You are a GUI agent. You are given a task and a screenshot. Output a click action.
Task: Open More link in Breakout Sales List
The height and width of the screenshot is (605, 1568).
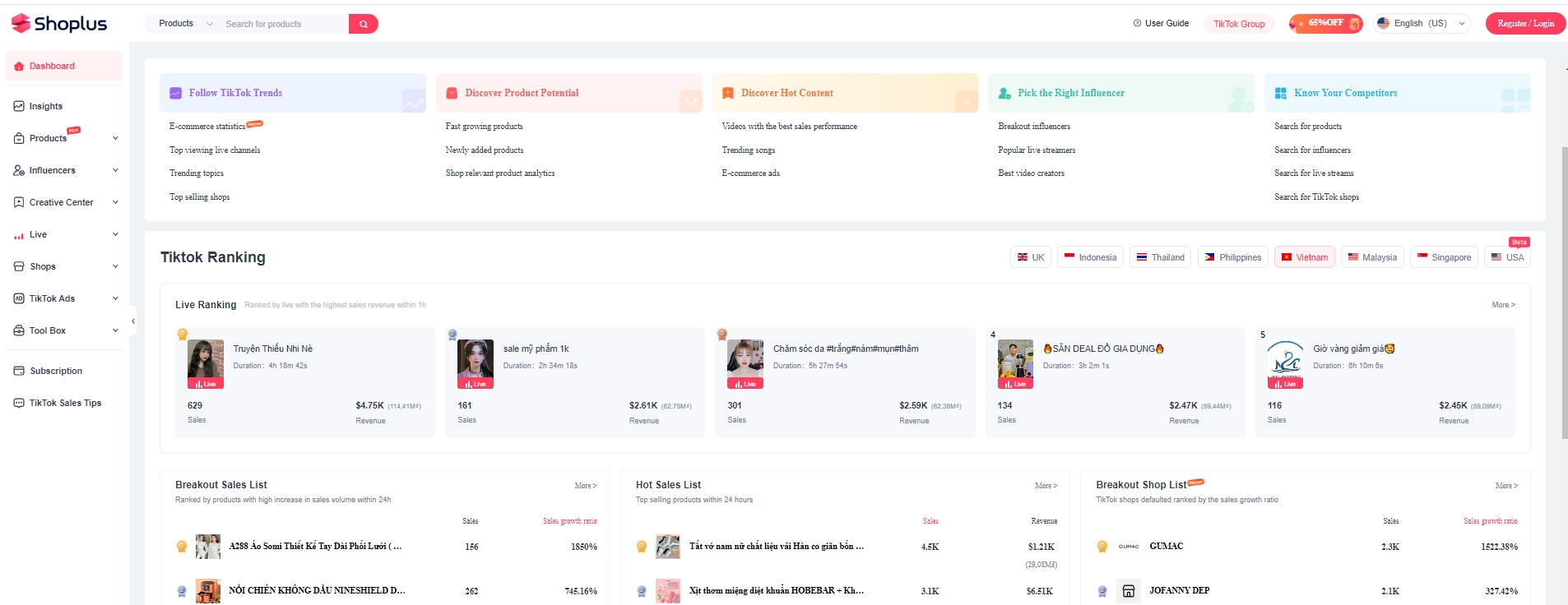586,486
